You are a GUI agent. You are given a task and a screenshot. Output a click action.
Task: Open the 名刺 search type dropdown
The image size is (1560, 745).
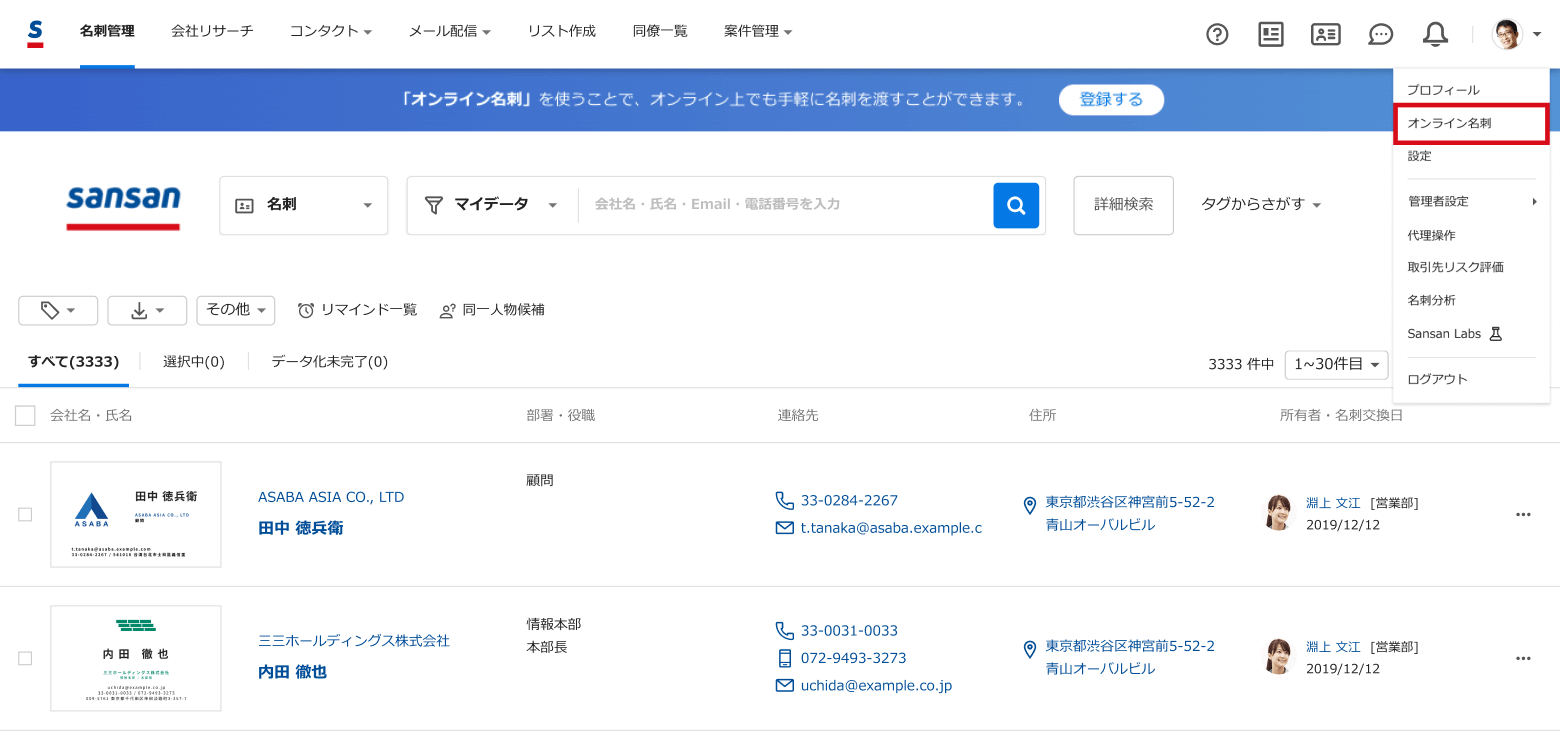click(304, 205)
